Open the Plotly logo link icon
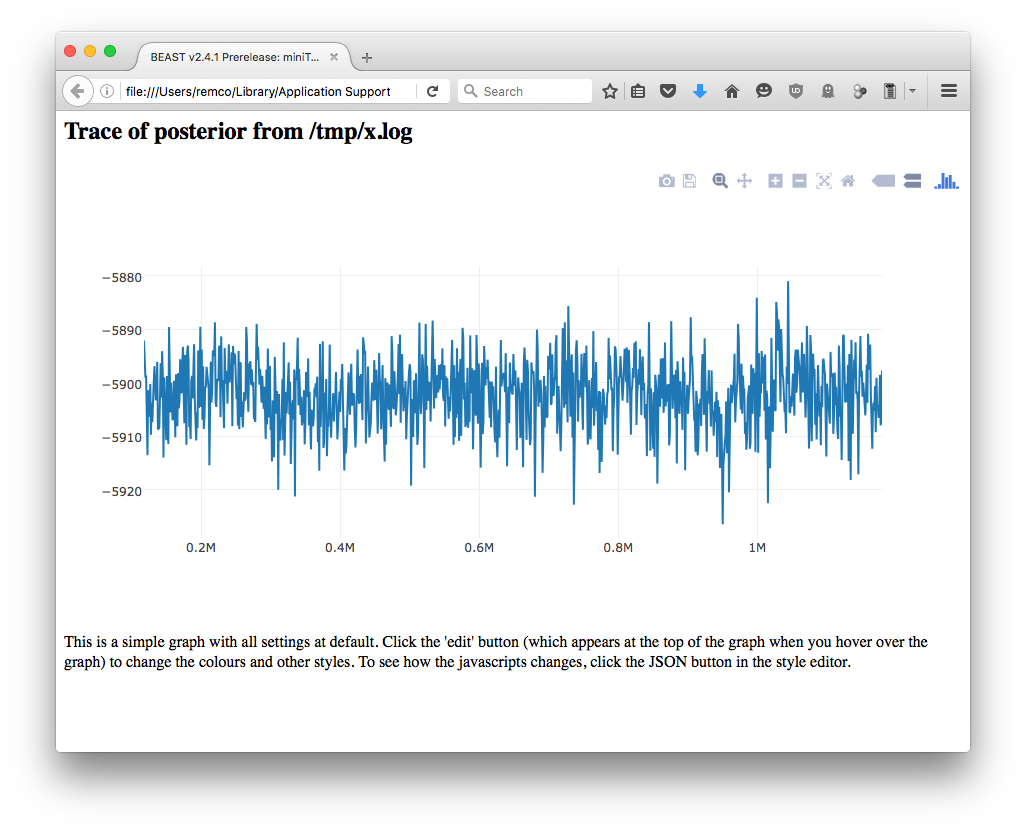1026x832 pixels. (x=946, y=181)
